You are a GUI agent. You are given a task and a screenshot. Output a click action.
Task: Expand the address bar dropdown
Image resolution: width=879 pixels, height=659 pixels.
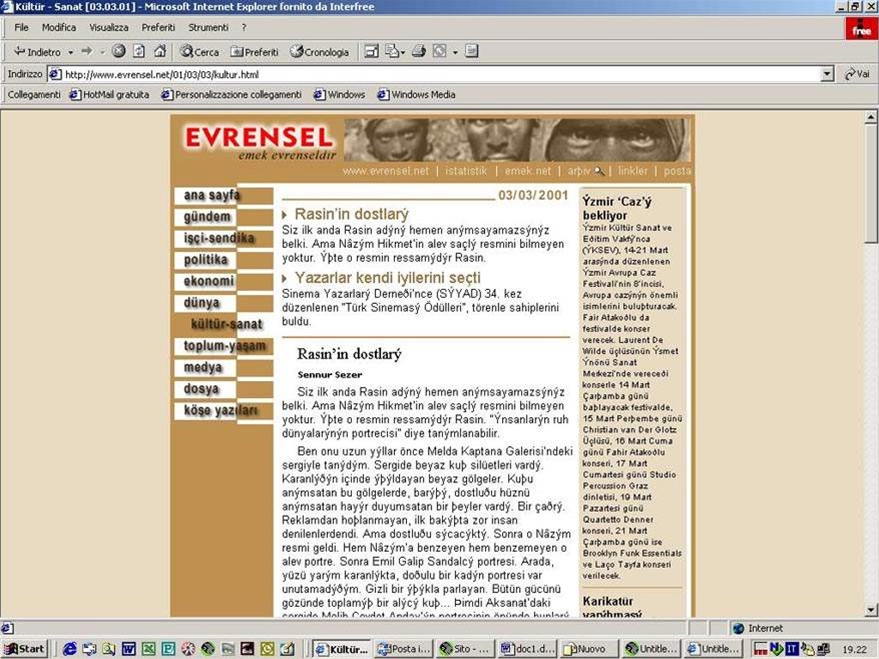click(827, 74)
